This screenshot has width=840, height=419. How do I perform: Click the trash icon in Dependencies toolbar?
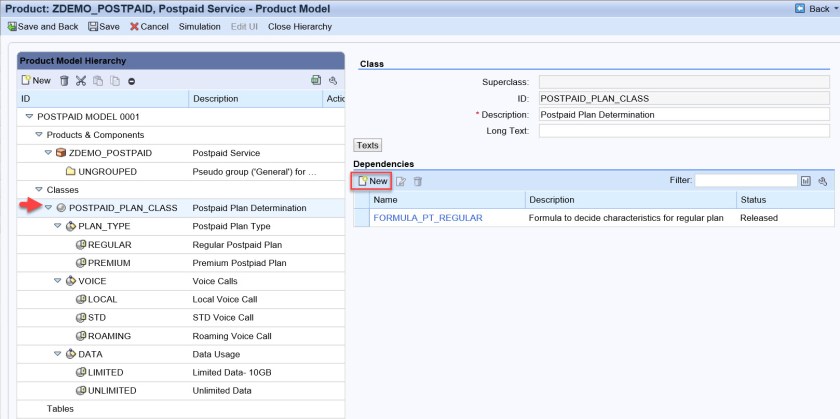(x=418, y=181)
